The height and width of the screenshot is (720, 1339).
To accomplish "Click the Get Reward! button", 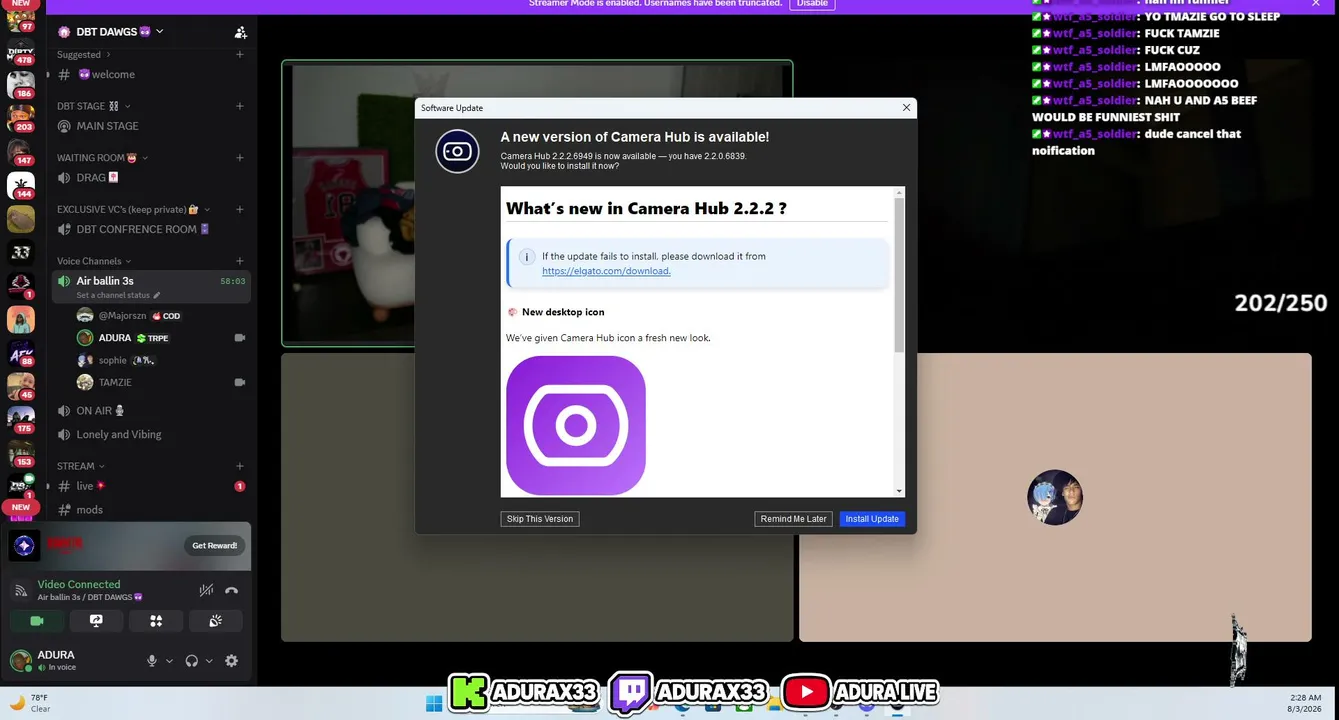I will point(214,545).
